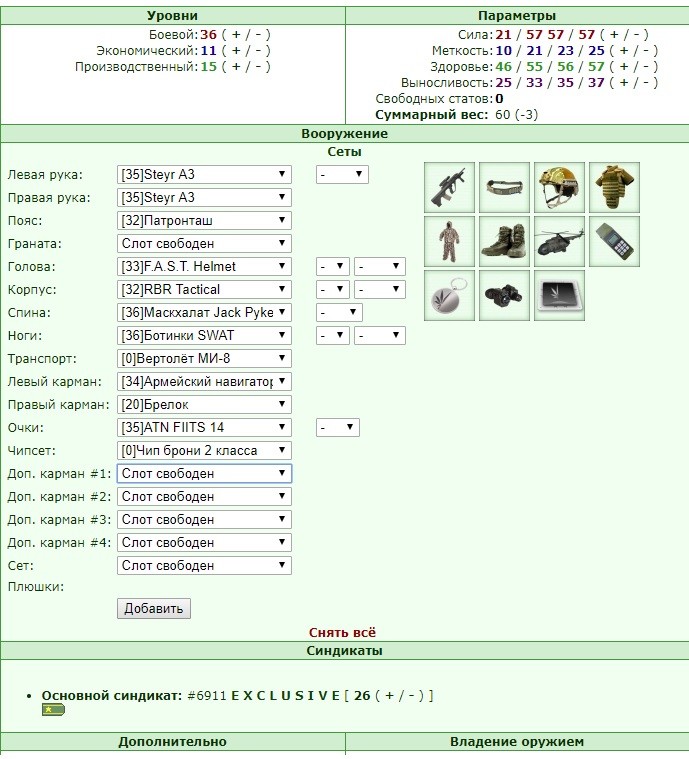Decrease Выносливость stat with minus
This screenshot has height=759, width=689.
[646, 83]
